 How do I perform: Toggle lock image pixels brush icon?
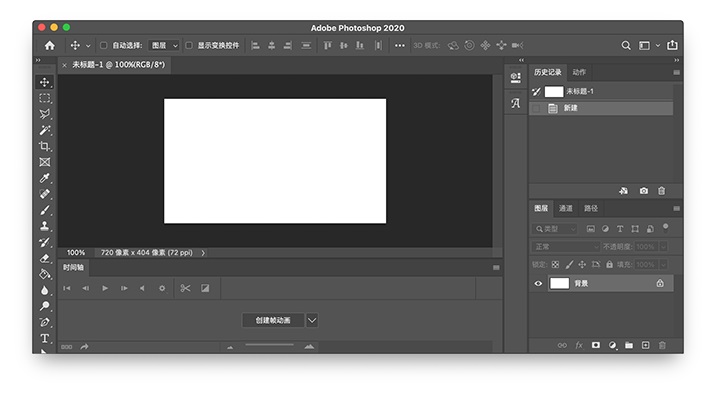click(569, 264)
